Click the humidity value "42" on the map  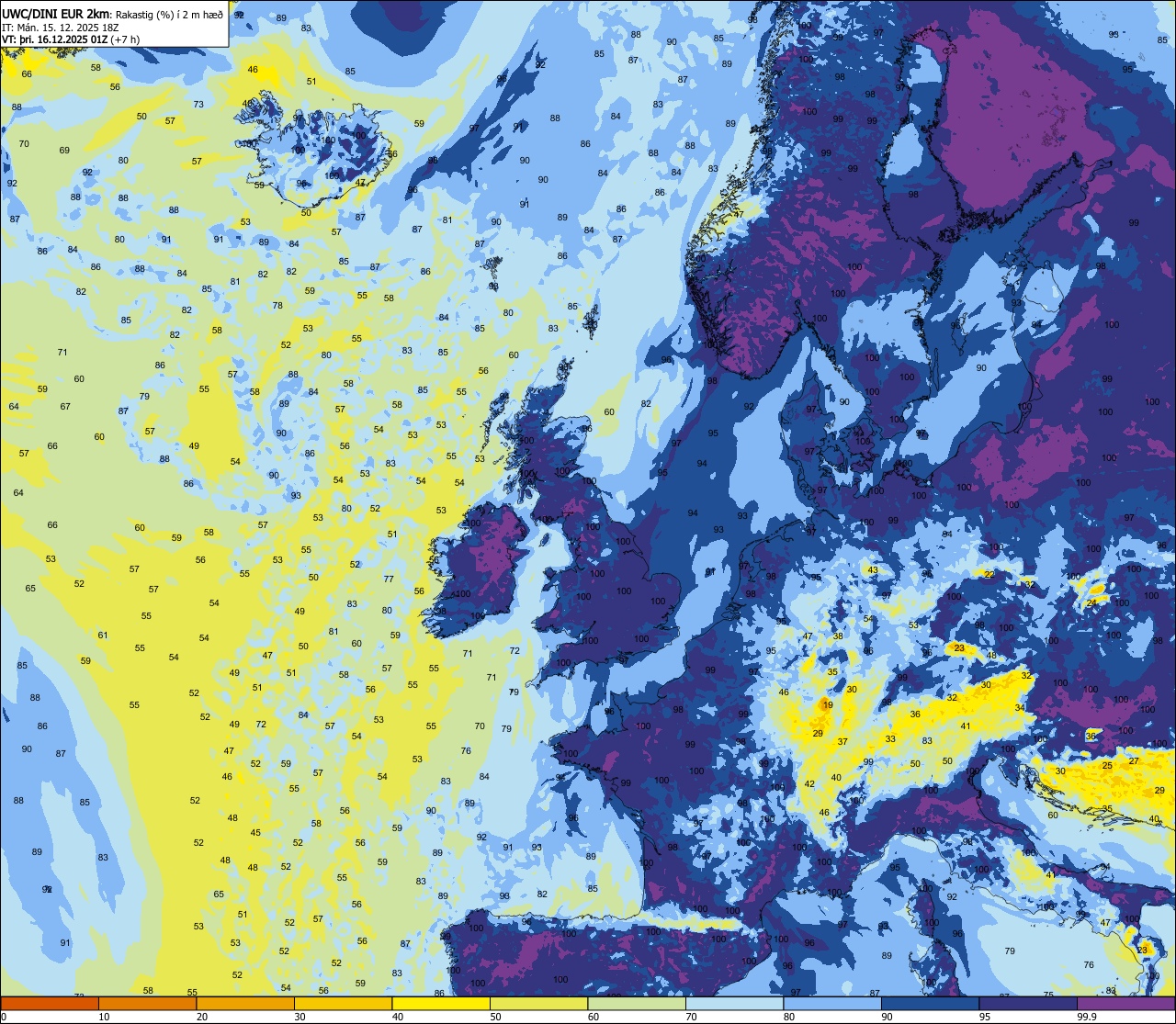tap(809, 784)
